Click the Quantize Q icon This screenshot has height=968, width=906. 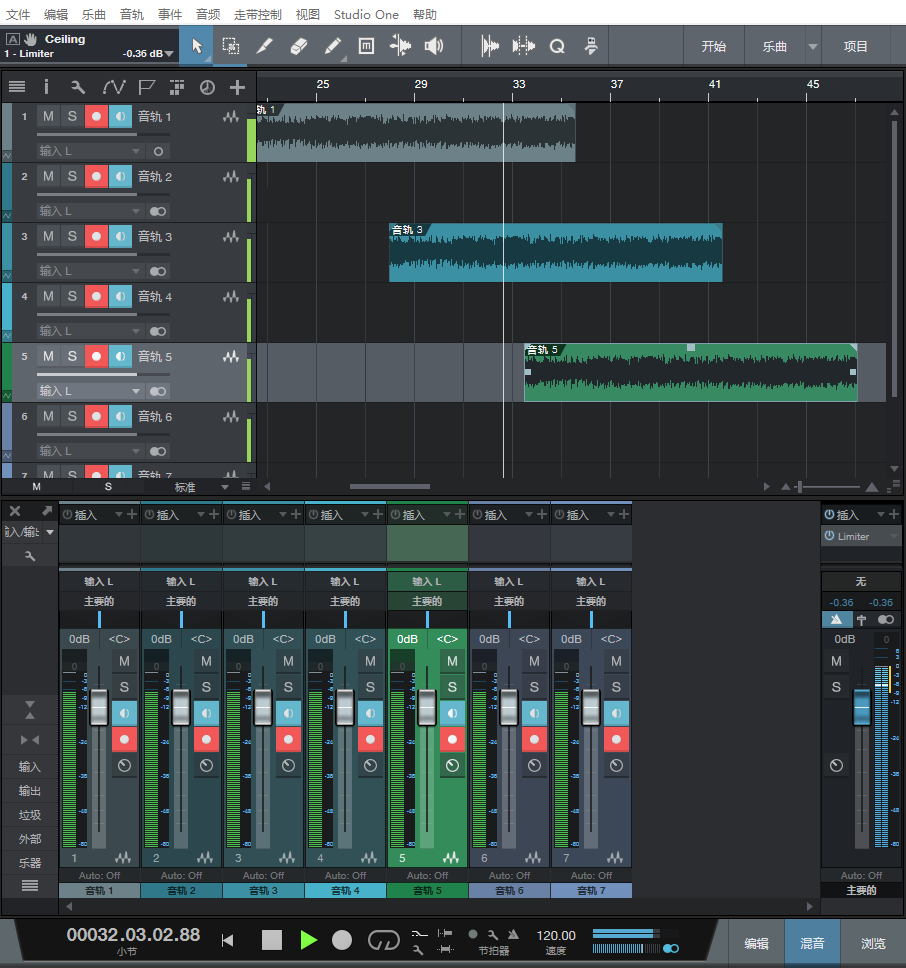click(557, 46)
